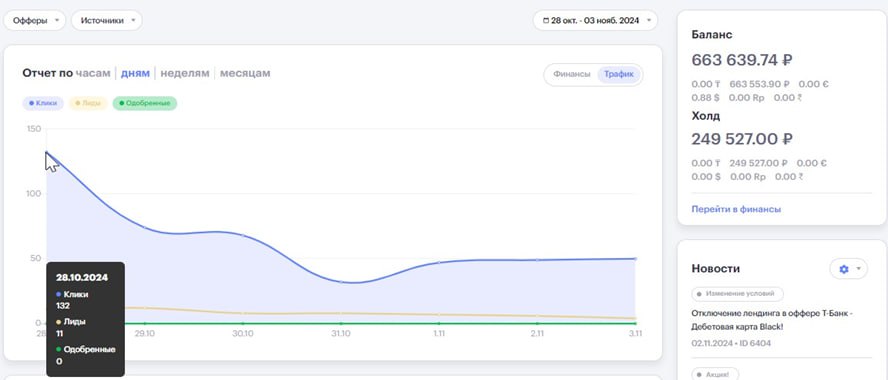
Task: Click the blue dot in Клики legend
Action: [31, 104]
